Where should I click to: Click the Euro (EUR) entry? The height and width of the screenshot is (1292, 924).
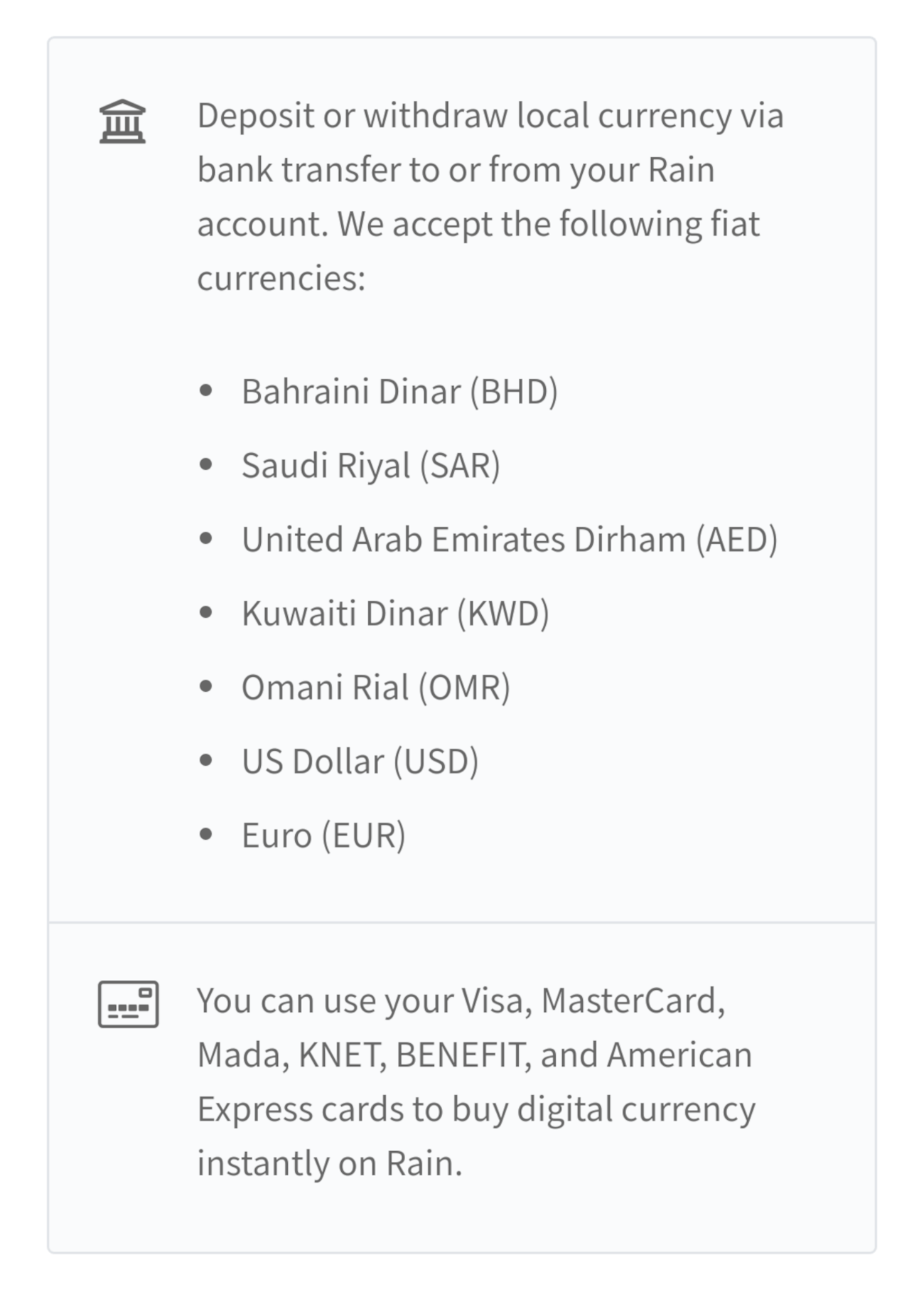[x=323, y=835]
